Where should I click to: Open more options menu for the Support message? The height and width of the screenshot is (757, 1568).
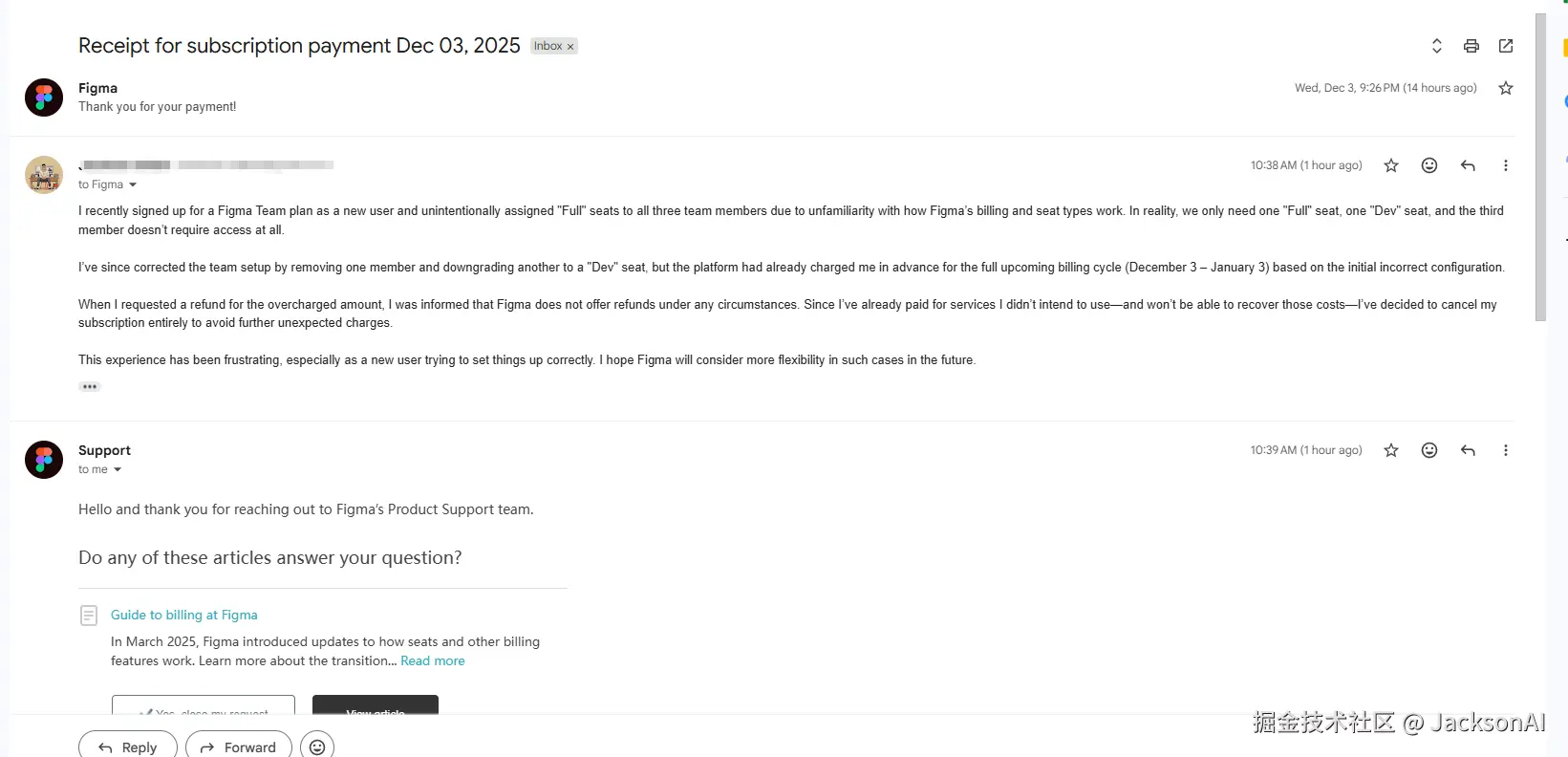tap(1506, 450)
